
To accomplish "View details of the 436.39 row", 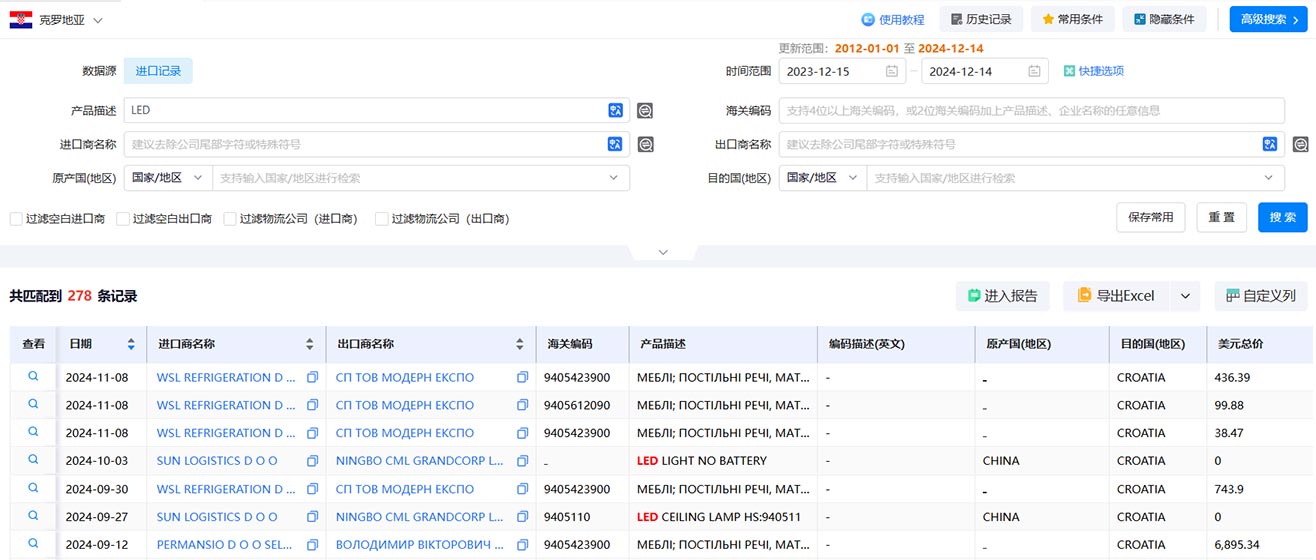I will [x=33, y=377].
